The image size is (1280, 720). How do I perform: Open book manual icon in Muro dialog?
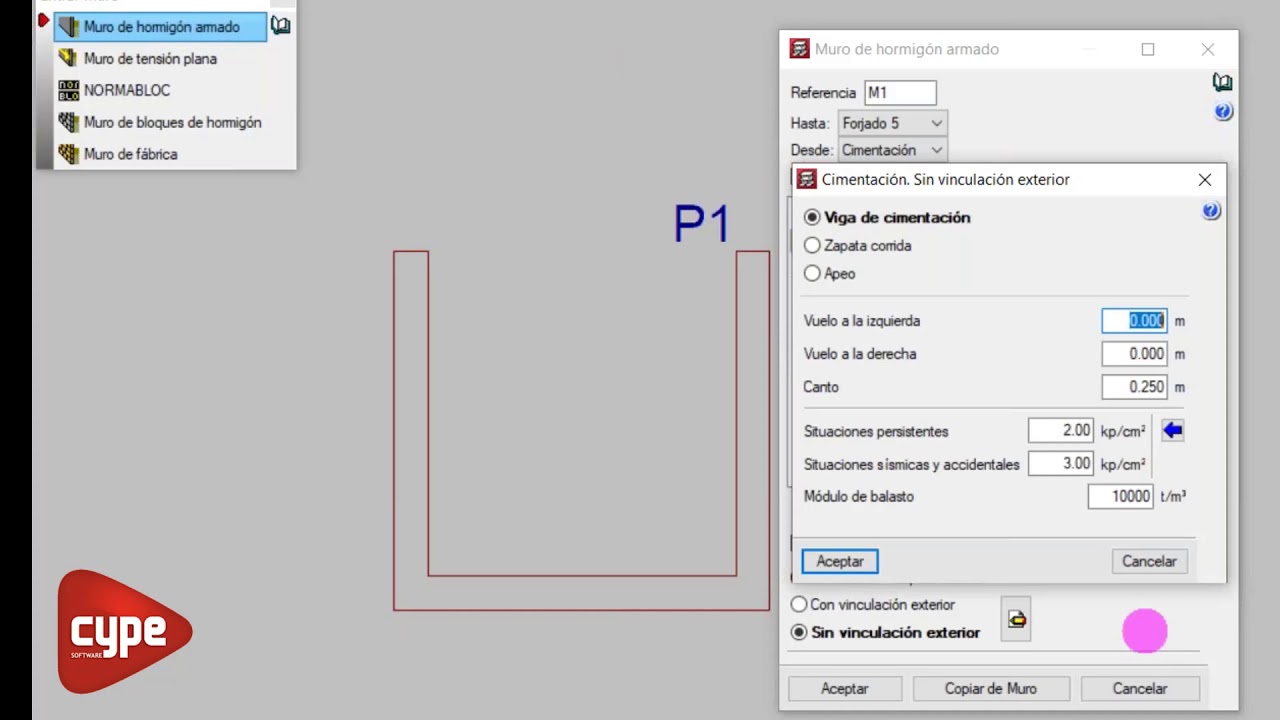(x=1222, y=82)
